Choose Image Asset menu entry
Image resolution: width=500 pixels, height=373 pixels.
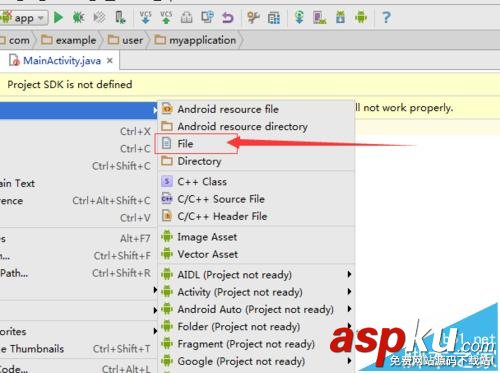(x=256, y=237)
